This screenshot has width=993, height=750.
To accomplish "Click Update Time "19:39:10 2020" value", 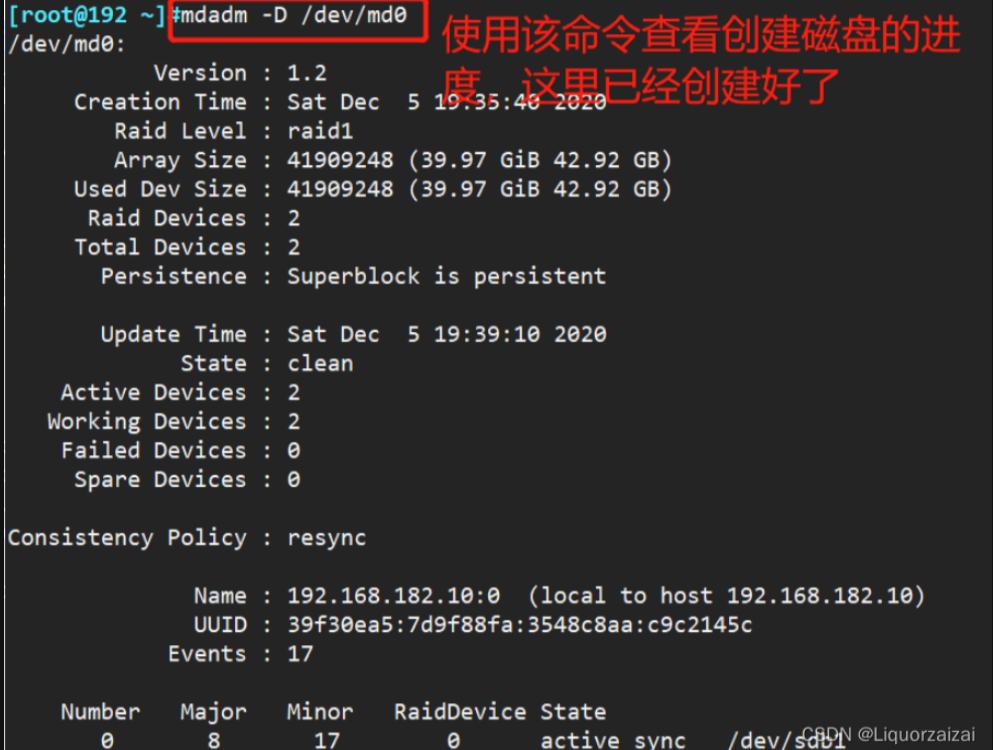I will [520, 334].
